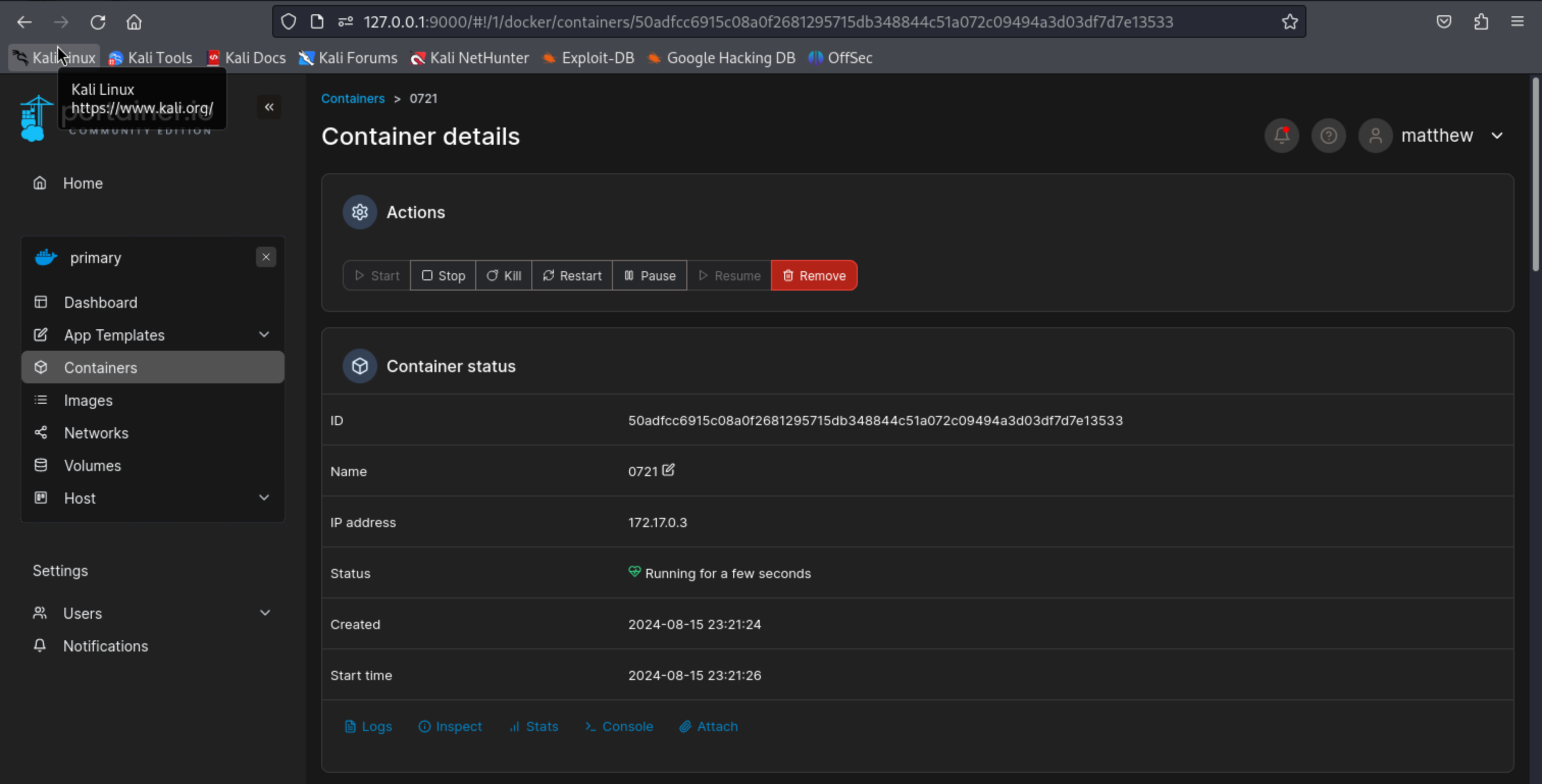Reload the current browser page
The height and width of the screenshot is (784, 1542).
click(97, 22)
